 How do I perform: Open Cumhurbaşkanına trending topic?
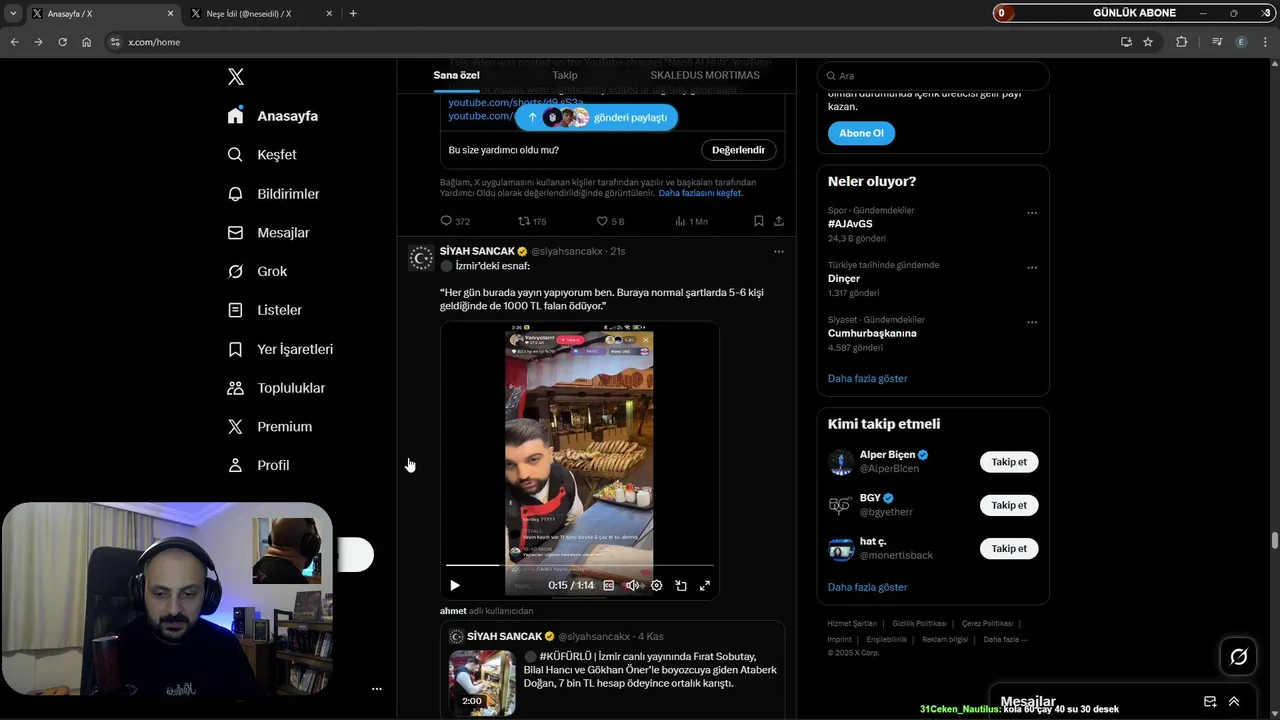tap(872, 333)
